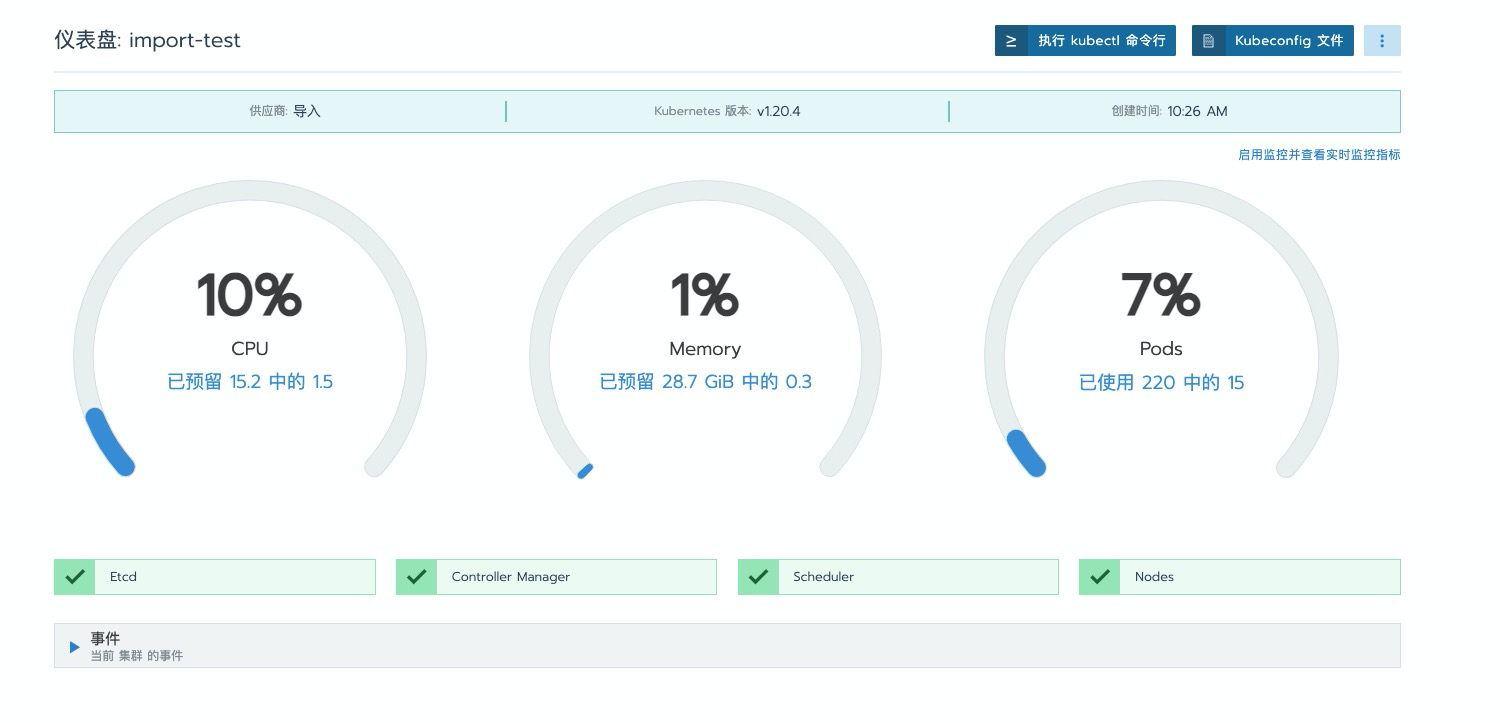Viewport: 1500px width, 723px height.
Task: Click the Kubernetes 版本: v1.20.4 field
Action: pos(727,111)
